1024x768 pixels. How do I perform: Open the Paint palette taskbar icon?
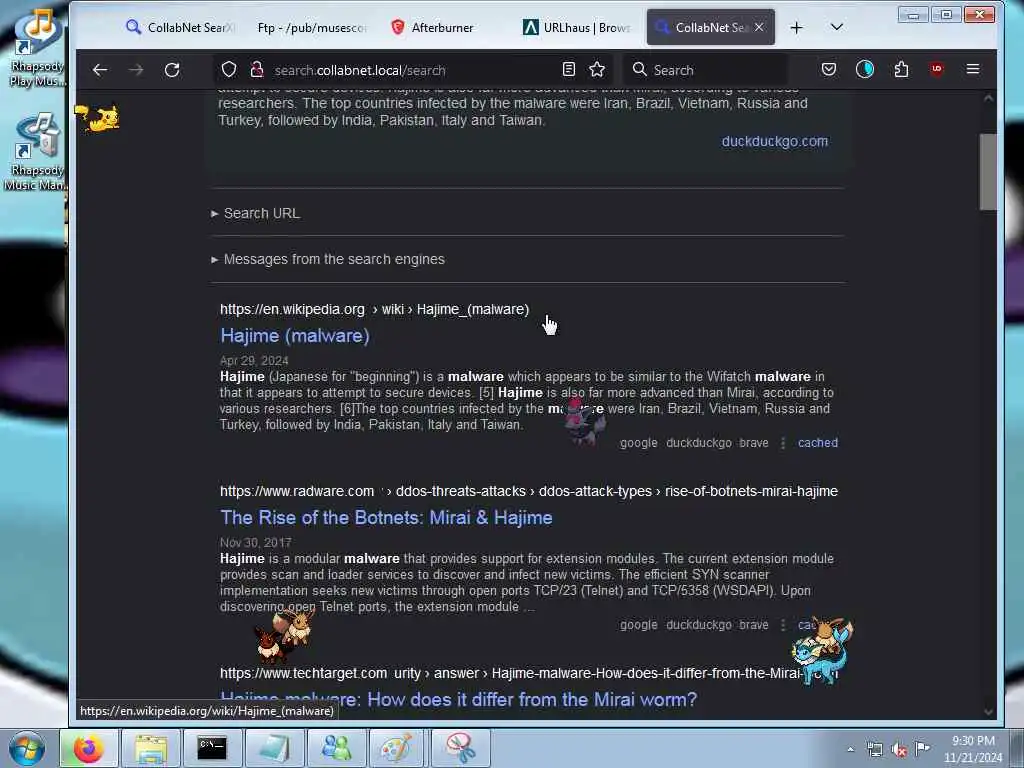pyautogui.click(x=396, y=748)
